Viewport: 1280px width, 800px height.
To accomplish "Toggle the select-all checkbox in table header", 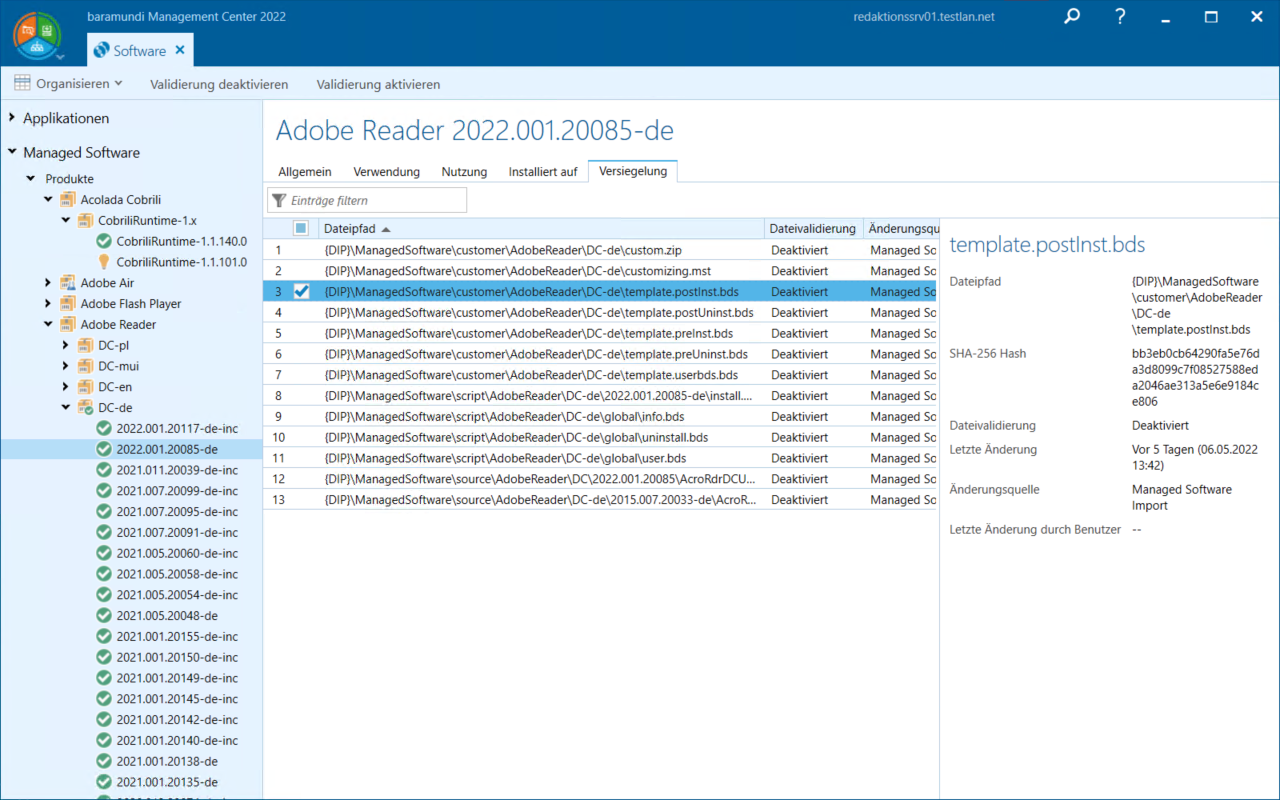I will [x=301, y=229].
